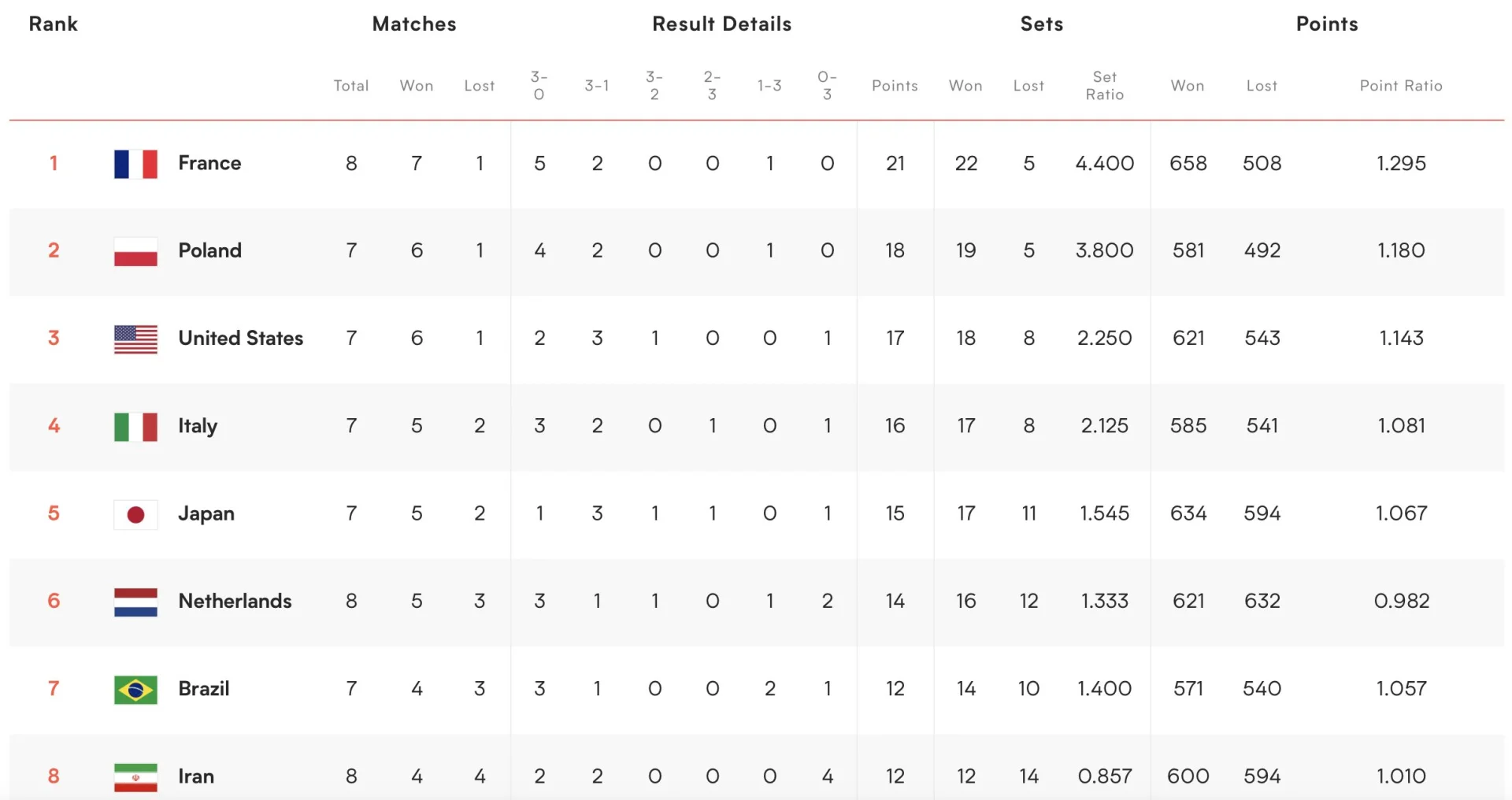Click the France flag icon
1512x800 pixels.
tap(135, 164)
